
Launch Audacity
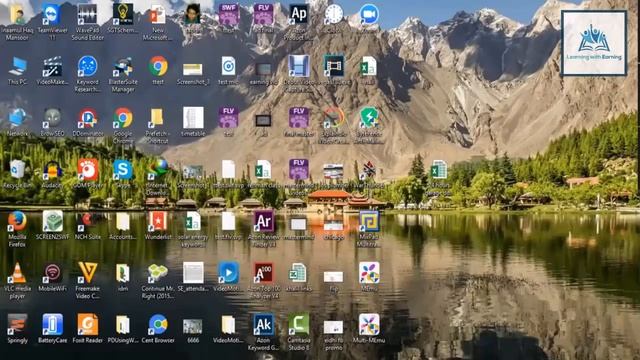[52, 170]
